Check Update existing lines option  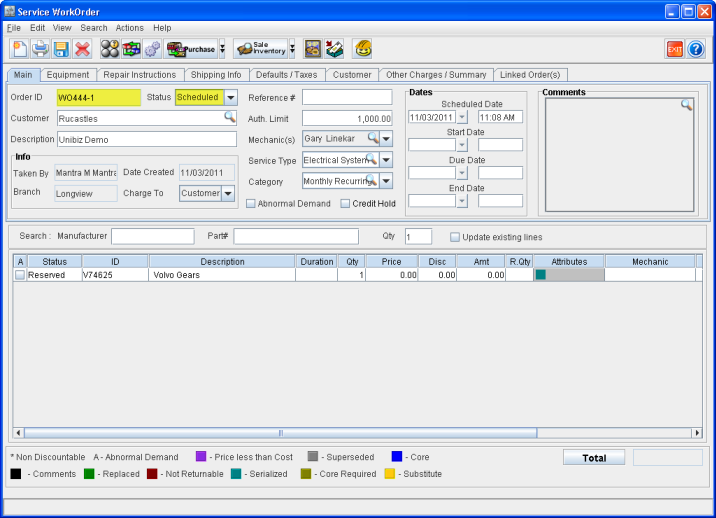pos(455,237)
